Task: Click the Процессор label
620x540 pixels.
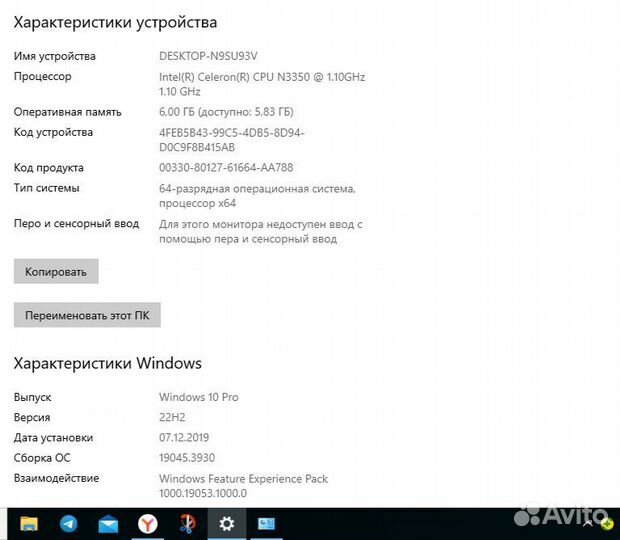Action: coord(43,76)
